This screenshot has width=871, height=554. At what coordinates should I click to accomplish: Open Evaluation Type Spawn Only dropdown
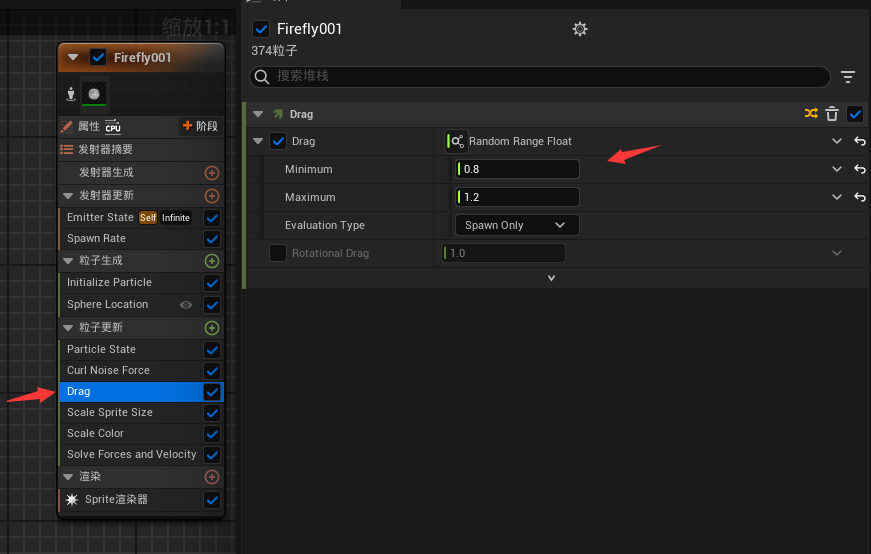(x=517, y=225)
